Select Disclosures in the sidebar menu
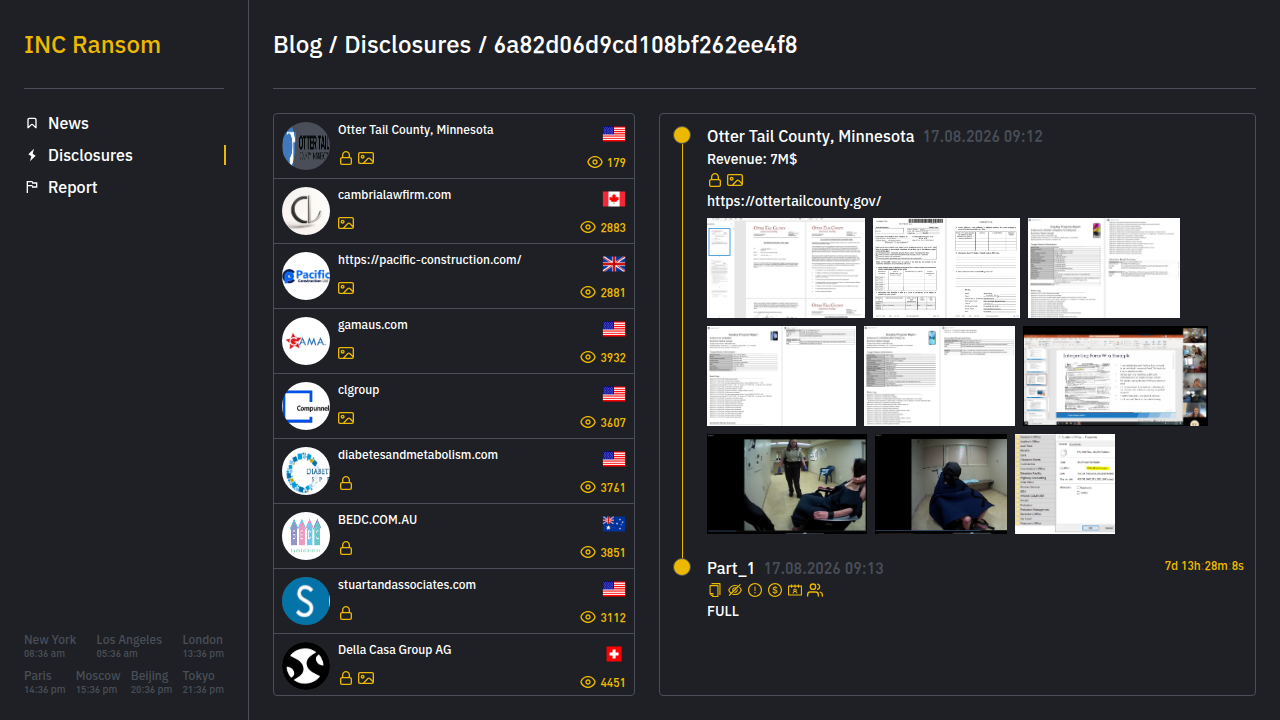The width and height of the screenshot is (1280, 720). coord(90,155)
